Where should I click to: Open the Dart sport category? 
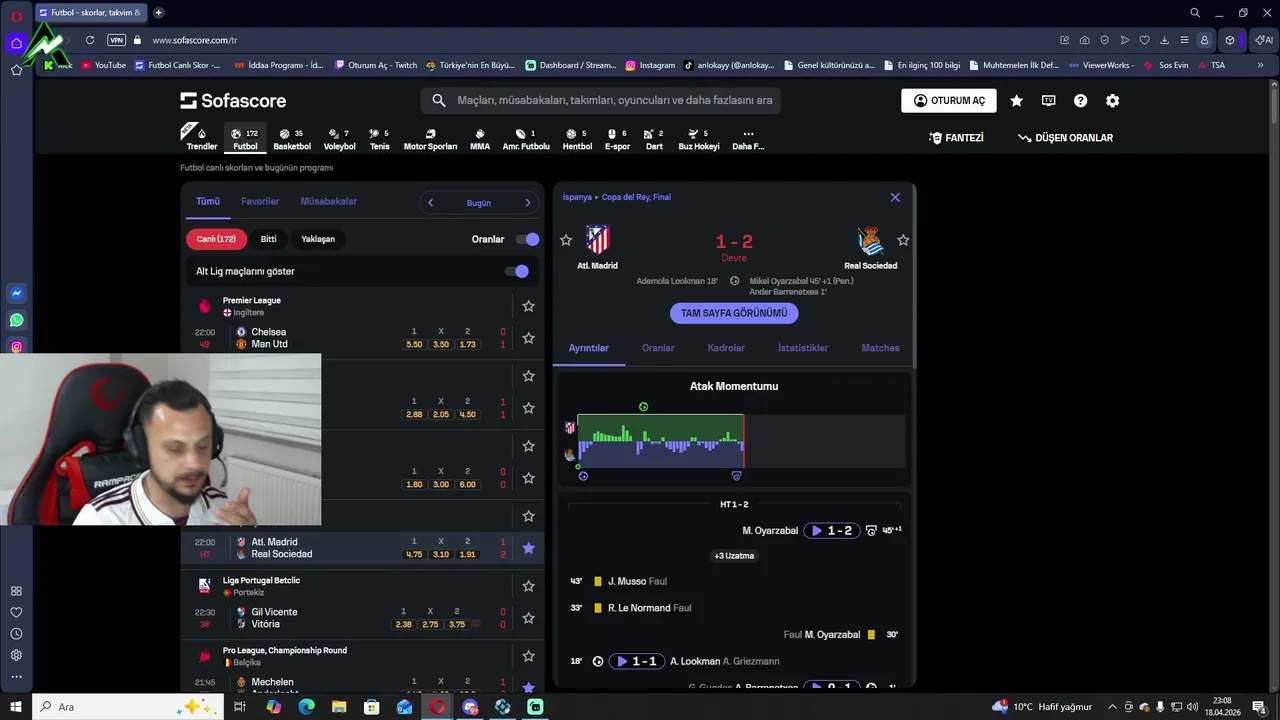point(654,139)
